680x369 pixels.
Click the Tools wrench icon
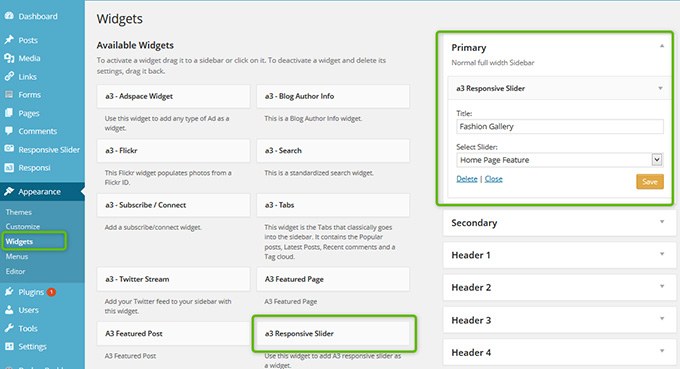pos(9,328)
